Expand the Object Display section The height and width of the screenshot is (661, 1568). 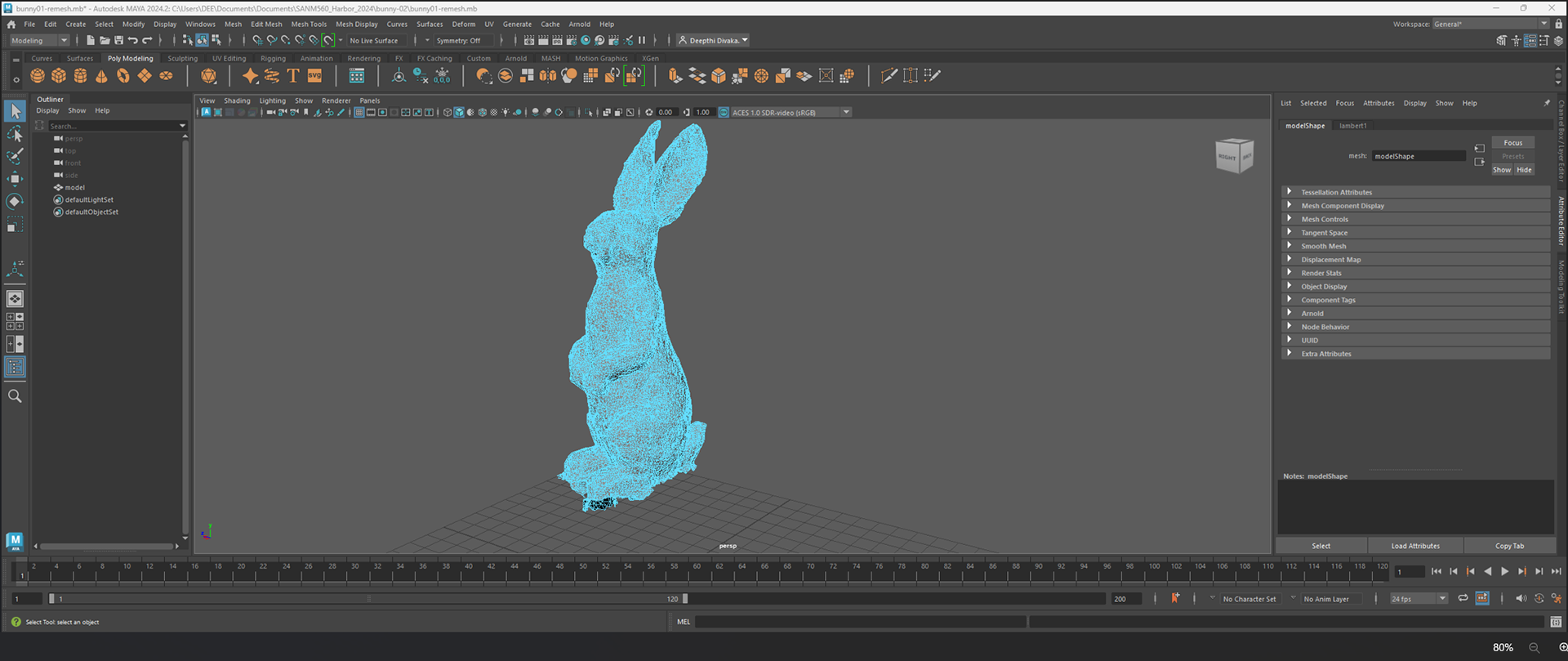click(1416, 287)
